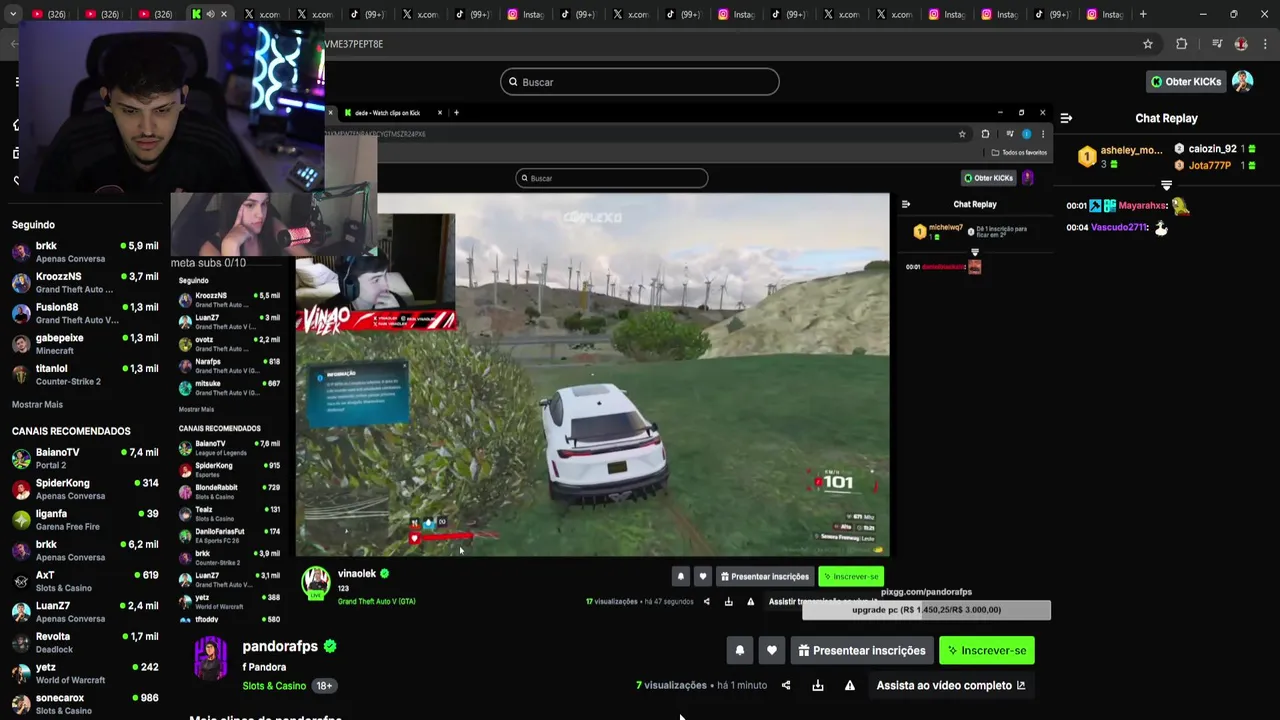Screen dimensions: 1280x720
Task: Open the inner Chrome three-dot menu
Action: pyautogui.click(x=1043, y=134)
